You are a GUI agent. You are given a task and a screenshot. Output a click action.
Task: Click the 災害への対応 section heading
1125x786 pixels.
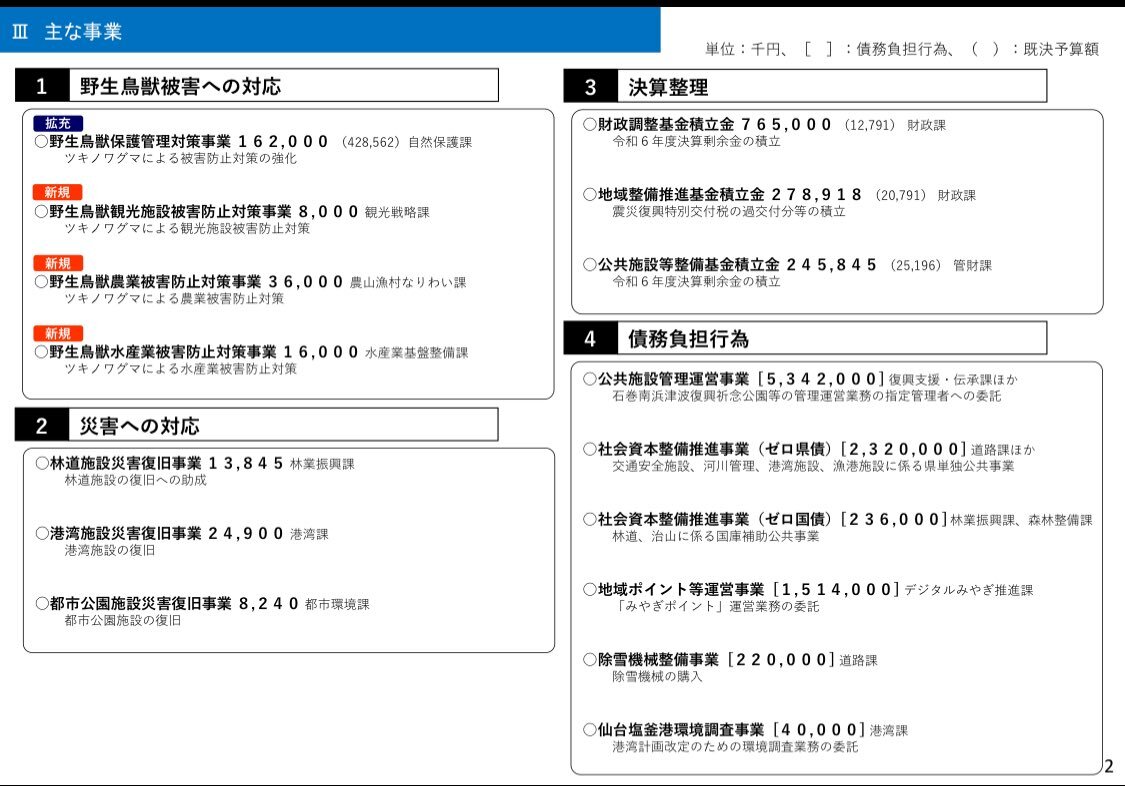pos(140,426)
